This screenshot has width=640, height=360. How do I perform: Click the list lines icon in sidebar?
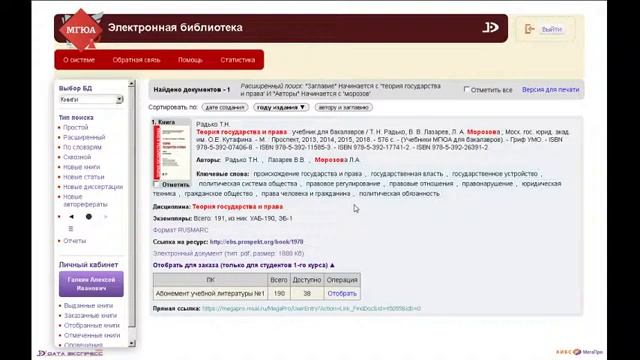71,229
